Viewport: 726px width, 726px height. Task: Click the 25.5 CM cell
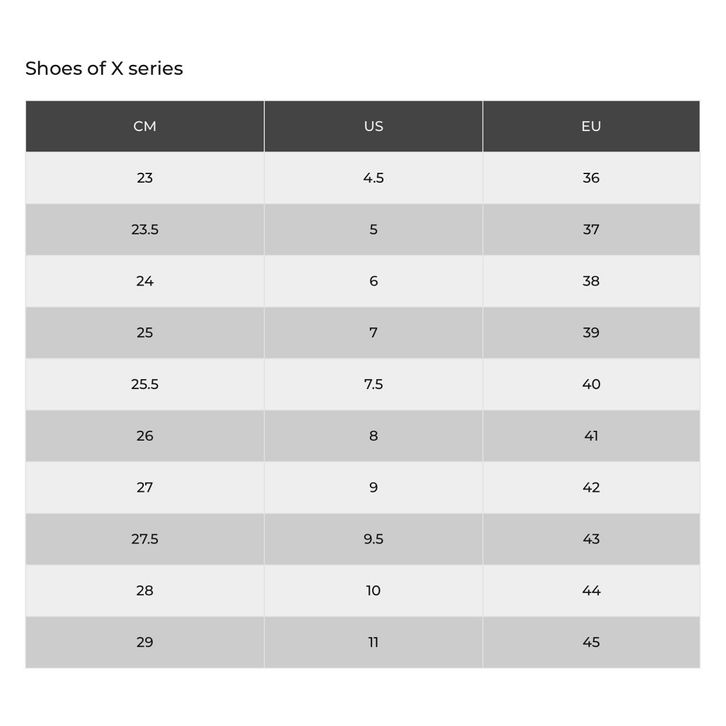[x=145, y=384]
